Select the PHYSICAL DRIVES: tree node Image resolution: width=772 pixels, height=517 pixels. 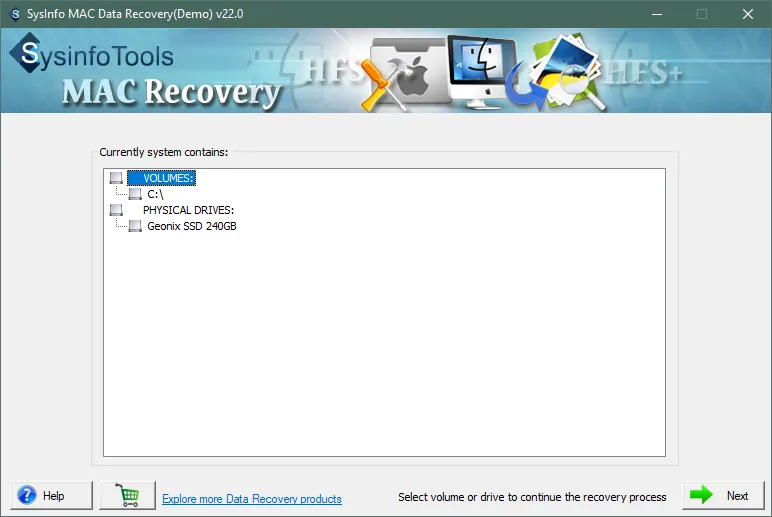click(x=189, y=210)
